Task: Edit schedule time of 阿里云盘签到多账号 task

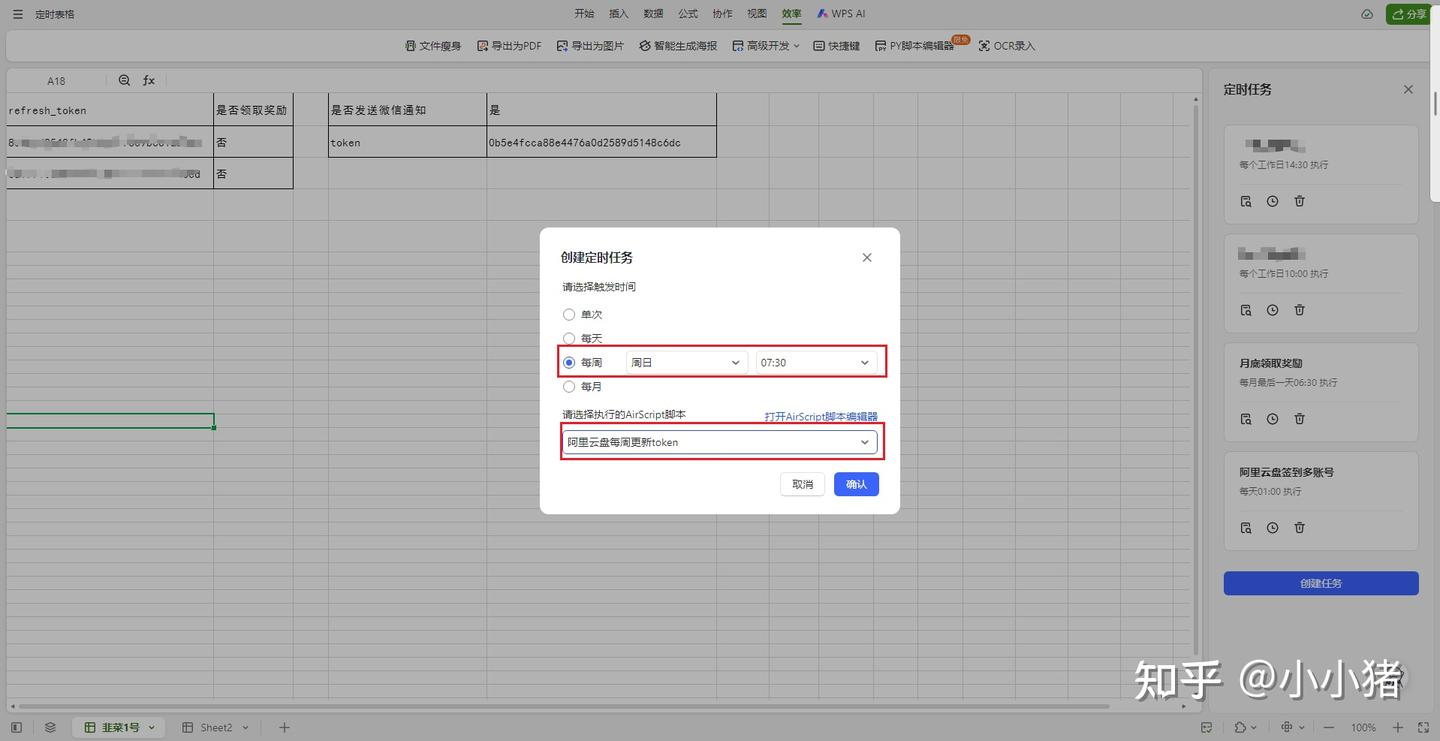Action: 1272,528
